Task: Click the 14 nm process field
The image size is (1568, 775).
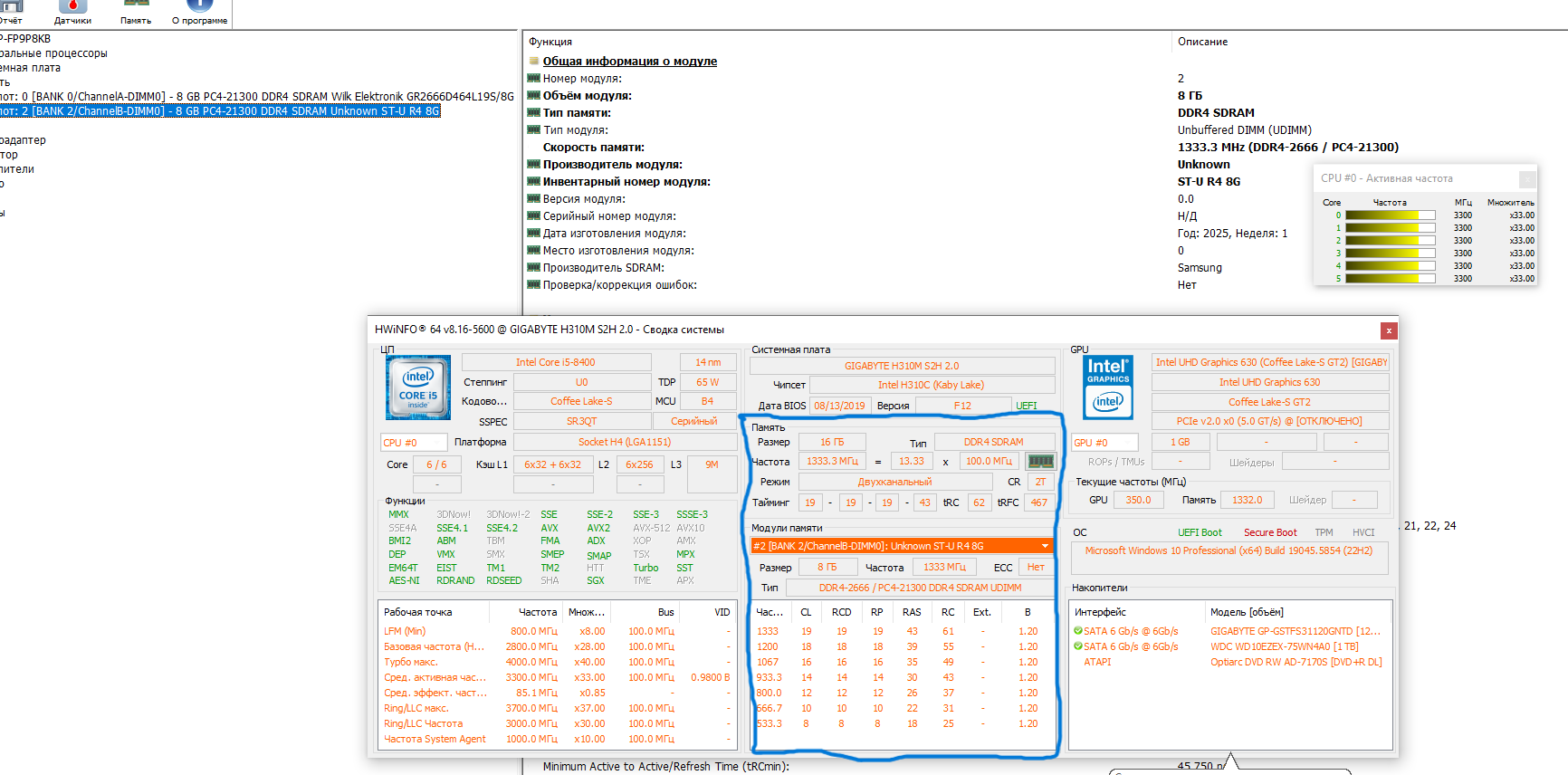Action: (x=708, y=362)
